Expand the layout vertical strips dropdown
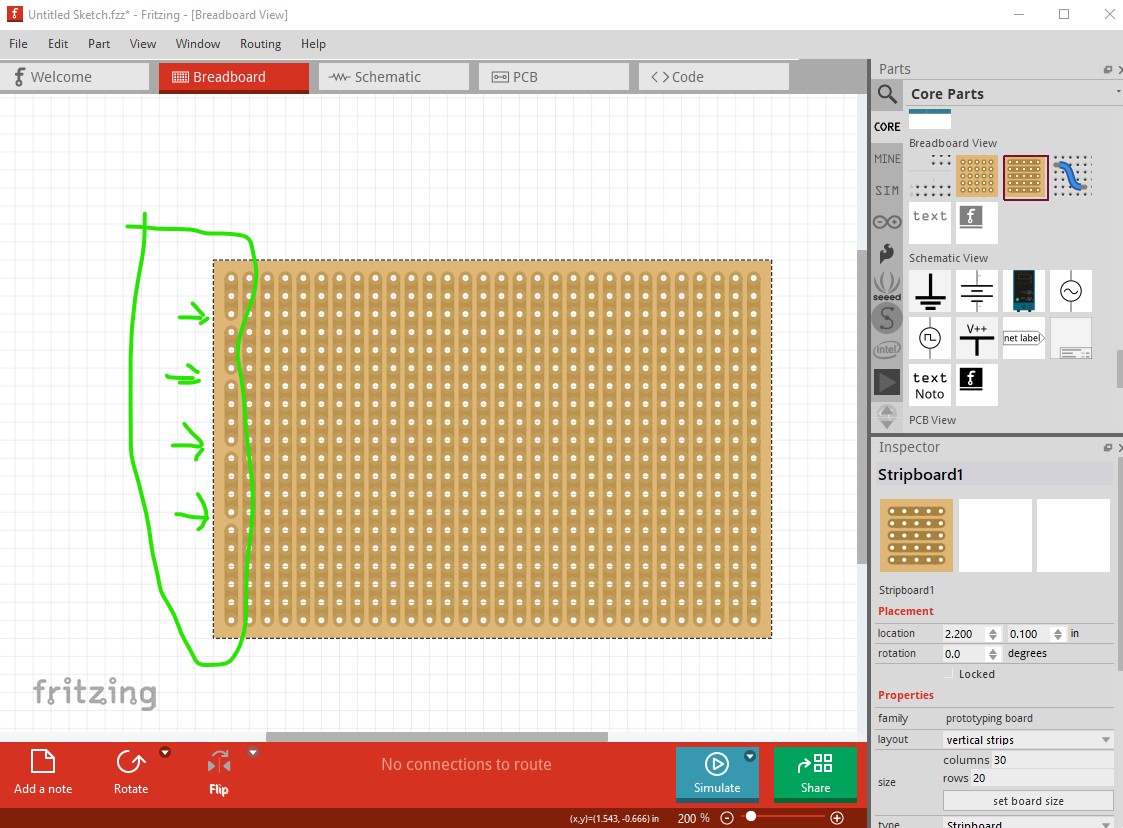1123x828 pixels. [x=1028, y=740]
